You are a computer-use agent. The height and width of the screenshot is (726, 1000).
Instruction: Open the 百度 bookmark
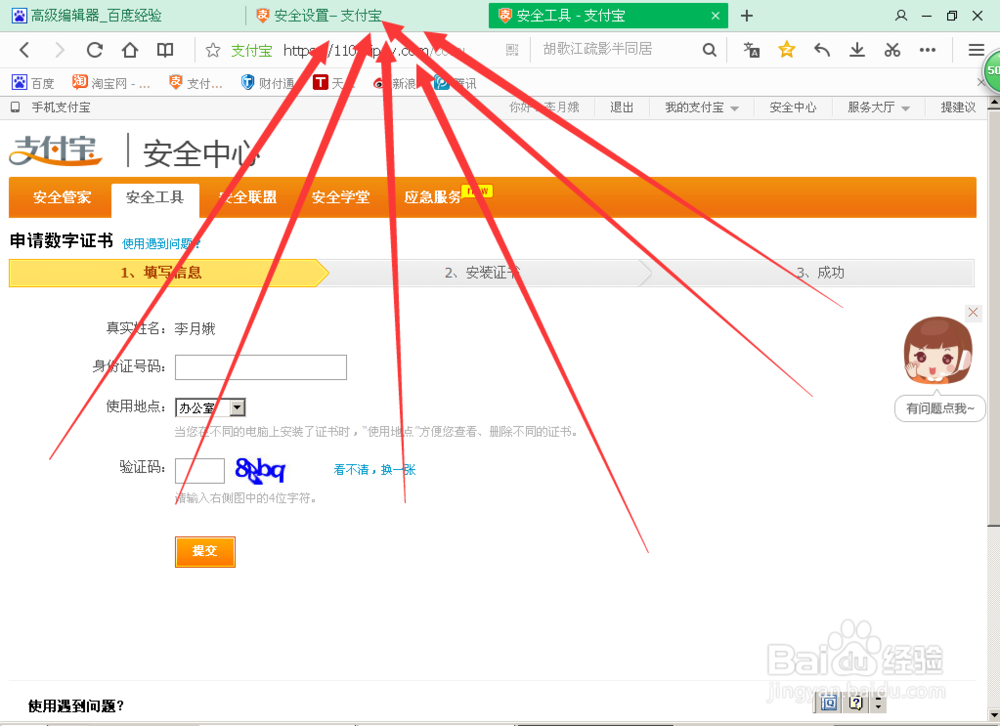pyautogui.click(x=33, y=83)
